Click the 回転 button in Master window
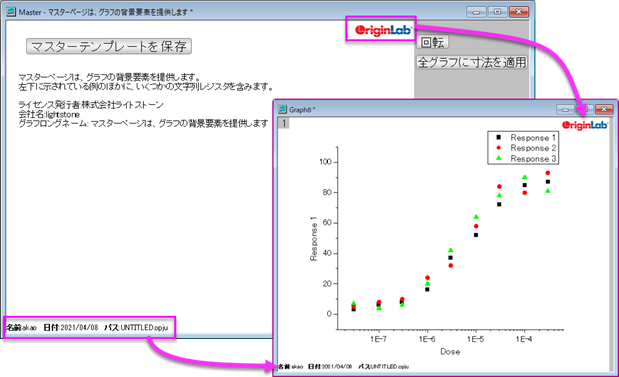Image resolution: width=619 pixels, height=377 pixels. pyautogui.click(x=433, y=42)
